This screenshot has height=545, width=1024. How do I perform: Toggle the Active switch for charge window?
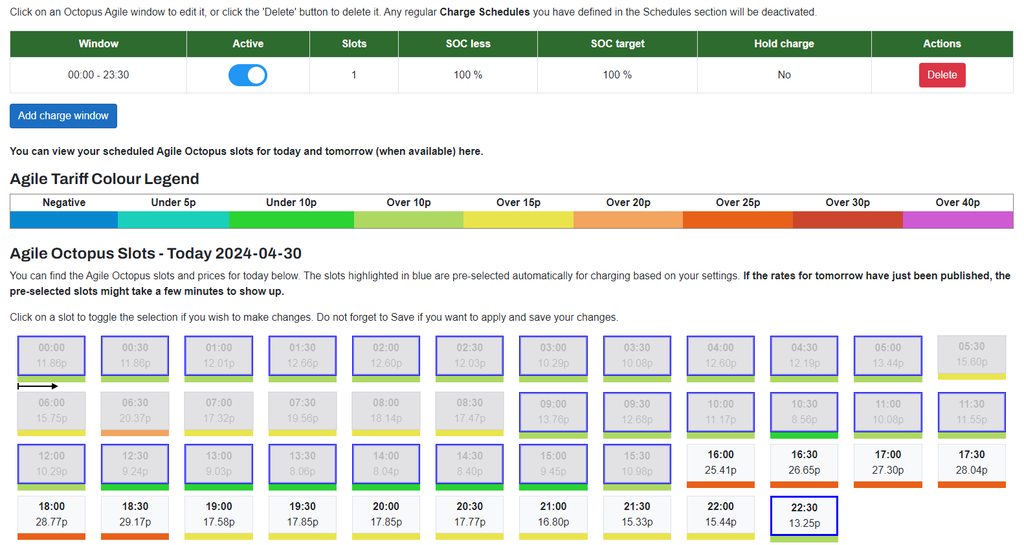point(248,75)
